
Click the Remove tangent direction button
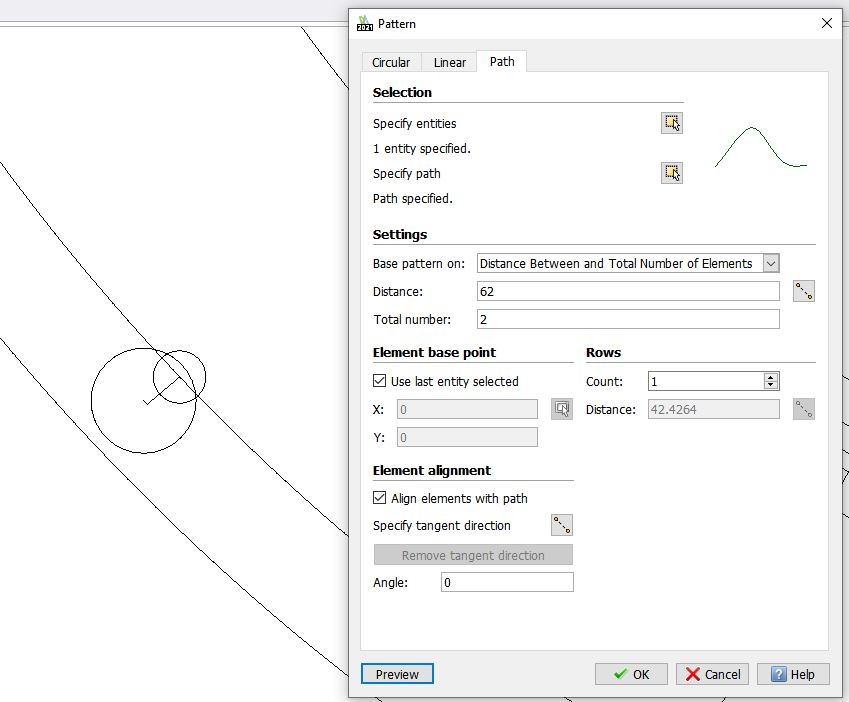pyautogui.click(x=473, y=555)
